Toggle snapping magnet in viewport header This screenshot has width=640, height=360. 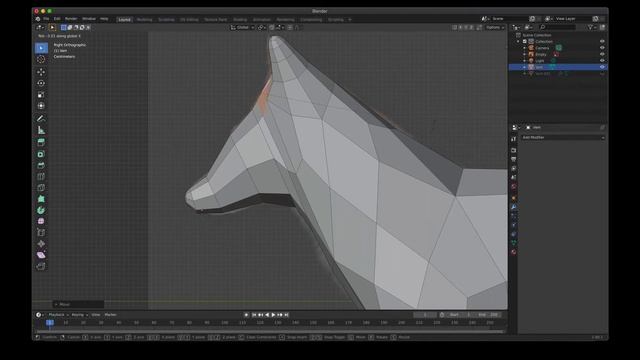click(272, 27)
